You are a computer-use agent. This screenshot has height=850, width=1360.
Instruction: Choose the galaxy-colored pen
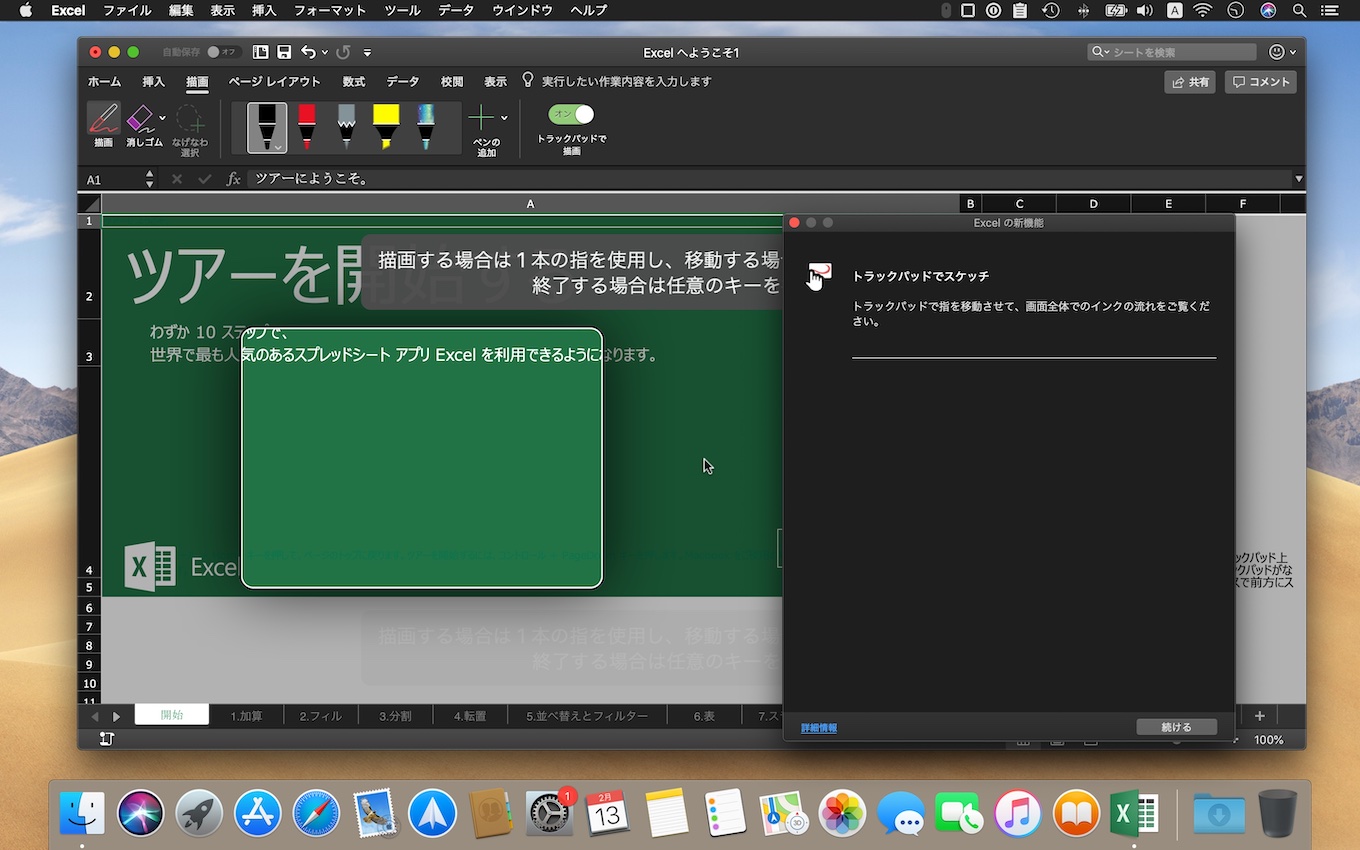click(x=426, y=127)
